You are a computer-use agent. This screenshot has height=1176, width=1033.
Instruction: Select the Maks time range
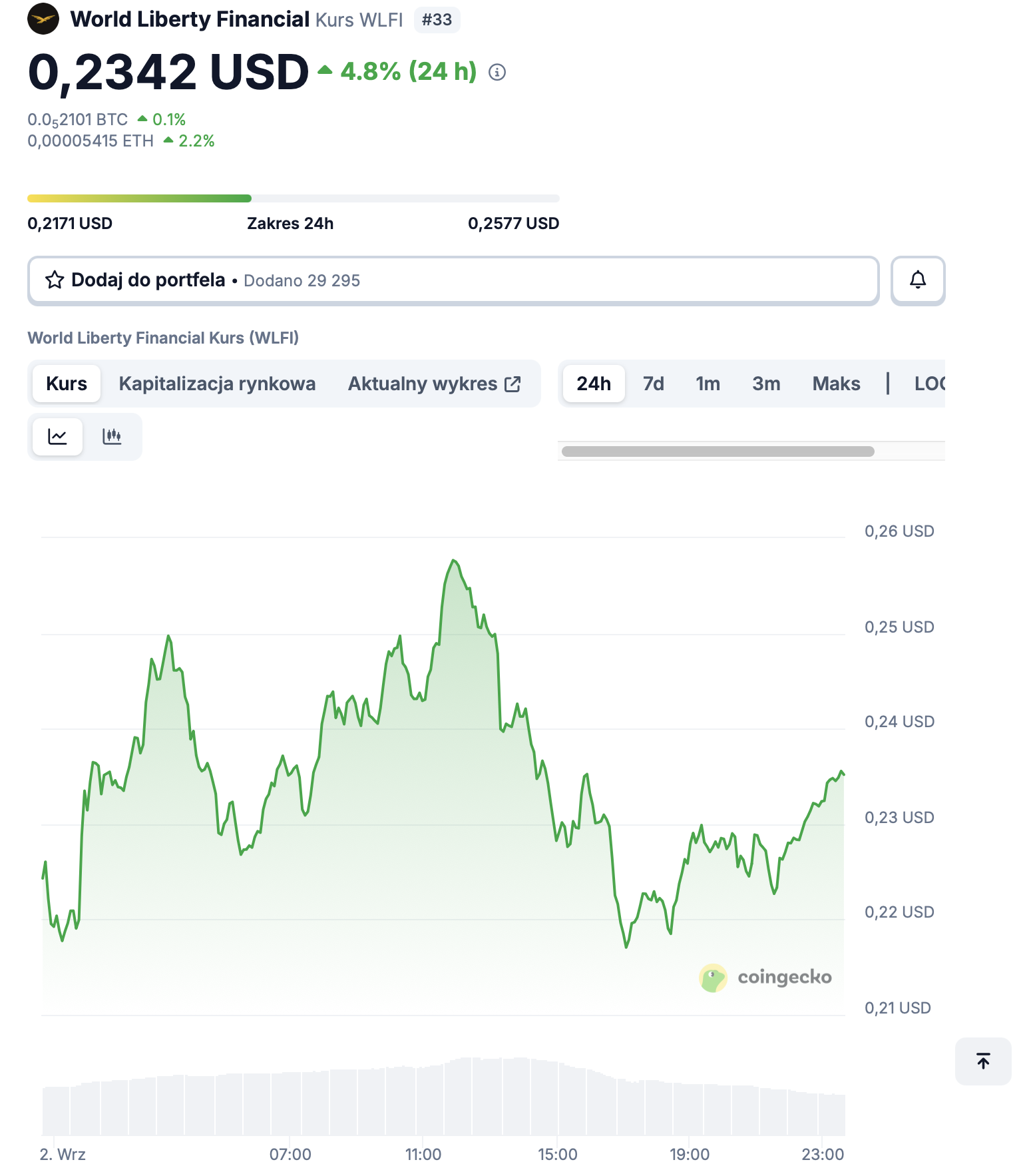click(x=836, y=384)
